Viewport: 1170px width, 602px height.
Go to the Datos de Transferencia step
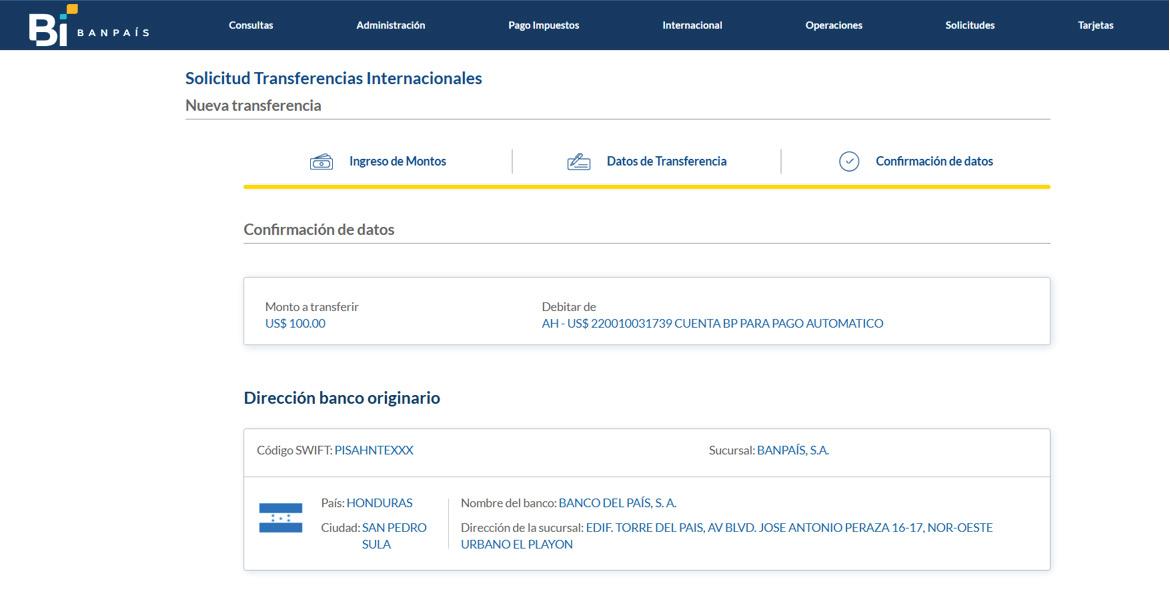click(x=666, y=161)
